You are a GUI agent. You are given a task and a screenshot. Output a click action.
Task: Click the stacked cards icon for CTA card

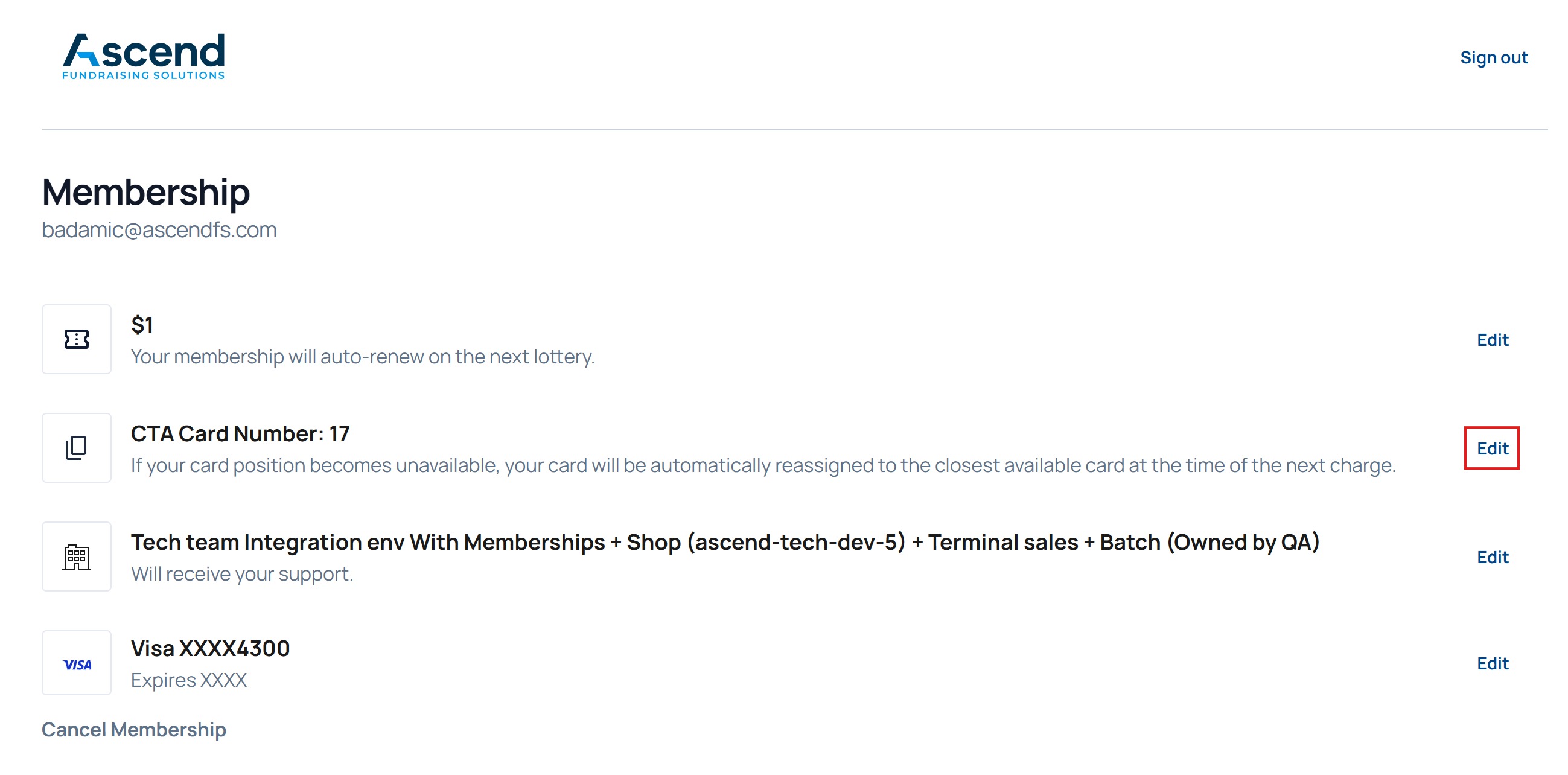pos(77,448)
